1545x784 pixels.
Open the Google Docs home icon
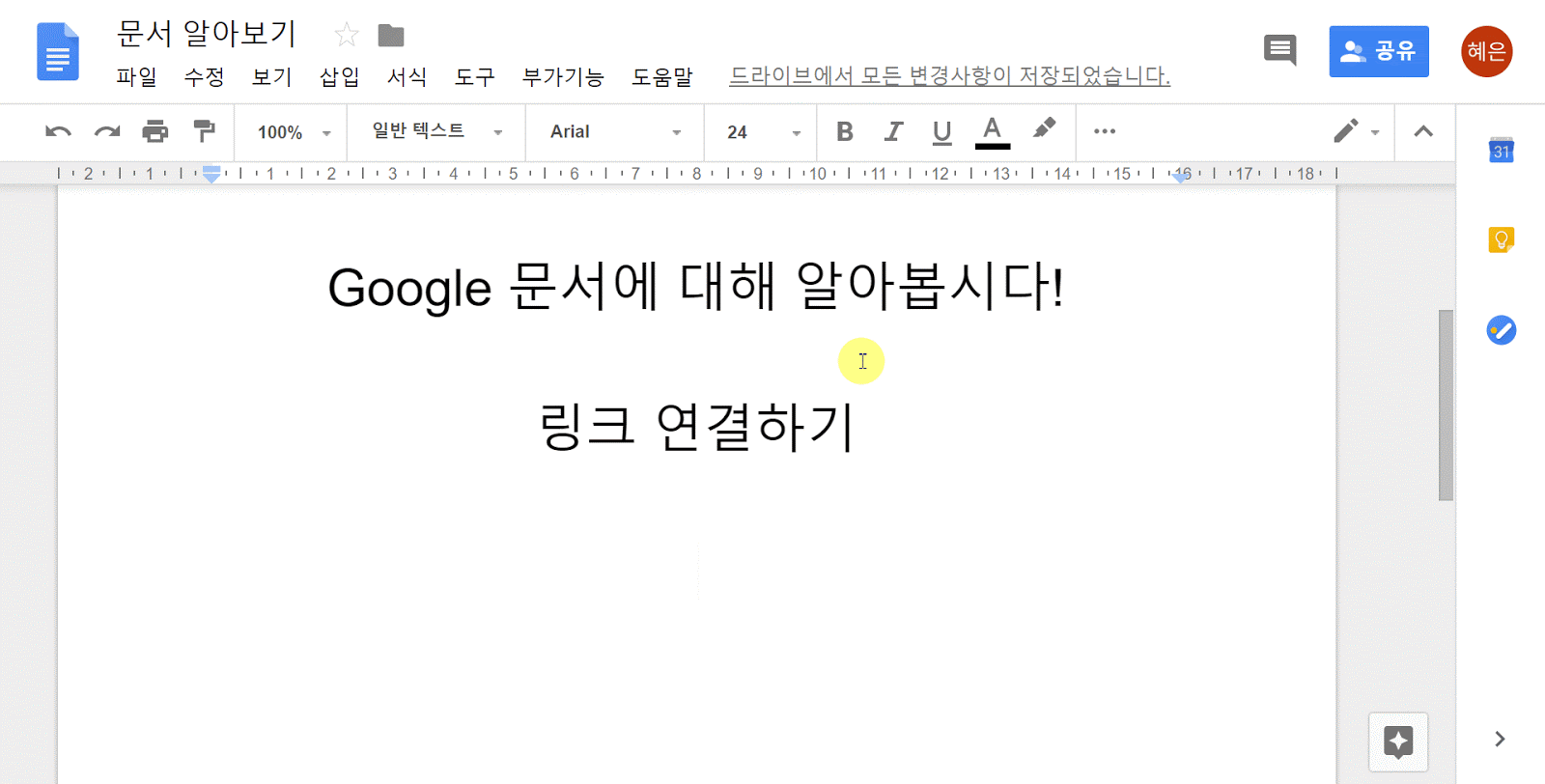coord(58,51)
